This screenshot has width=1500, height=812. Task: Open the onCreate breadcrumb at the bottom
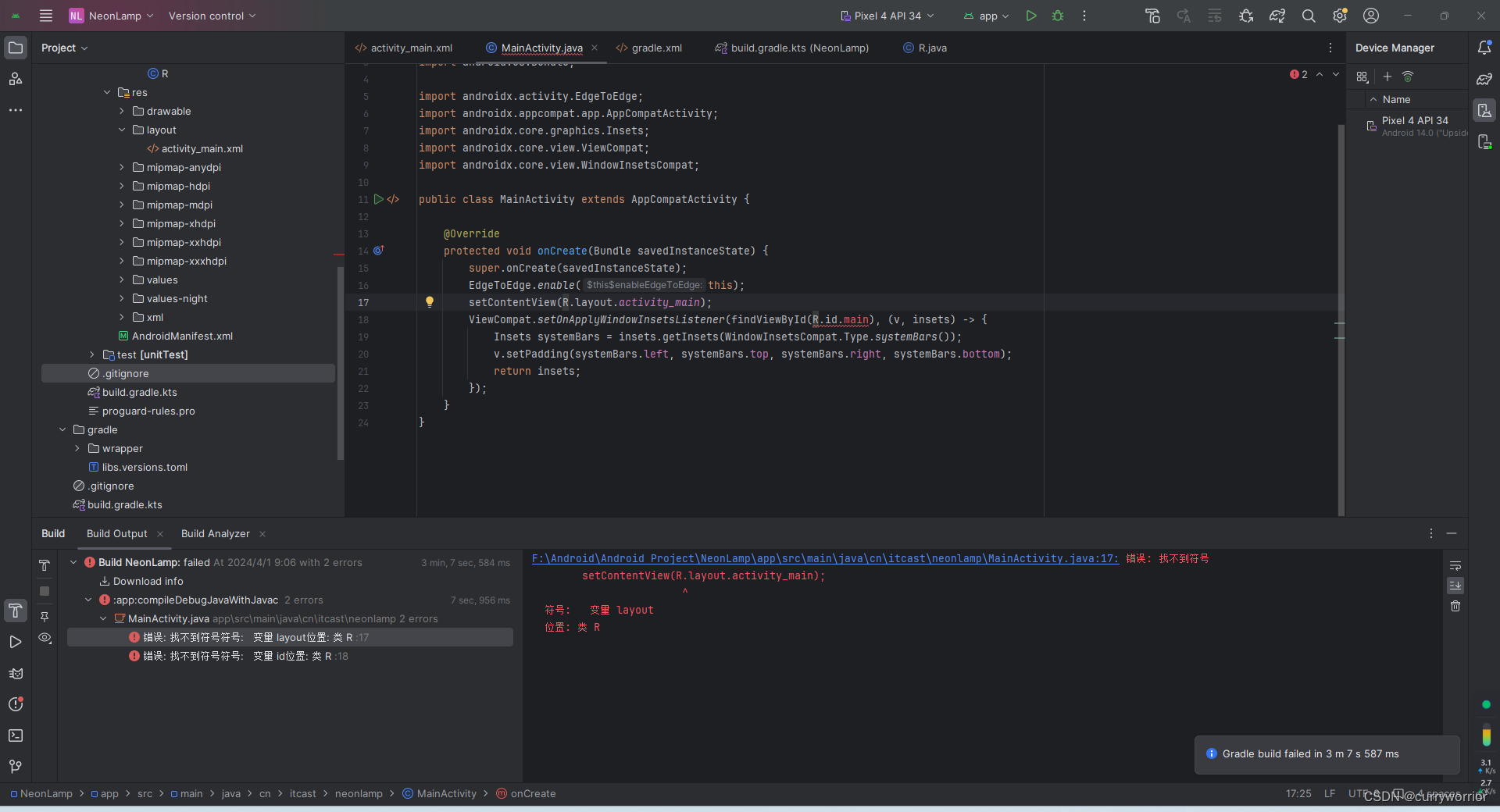click(533, 794)
